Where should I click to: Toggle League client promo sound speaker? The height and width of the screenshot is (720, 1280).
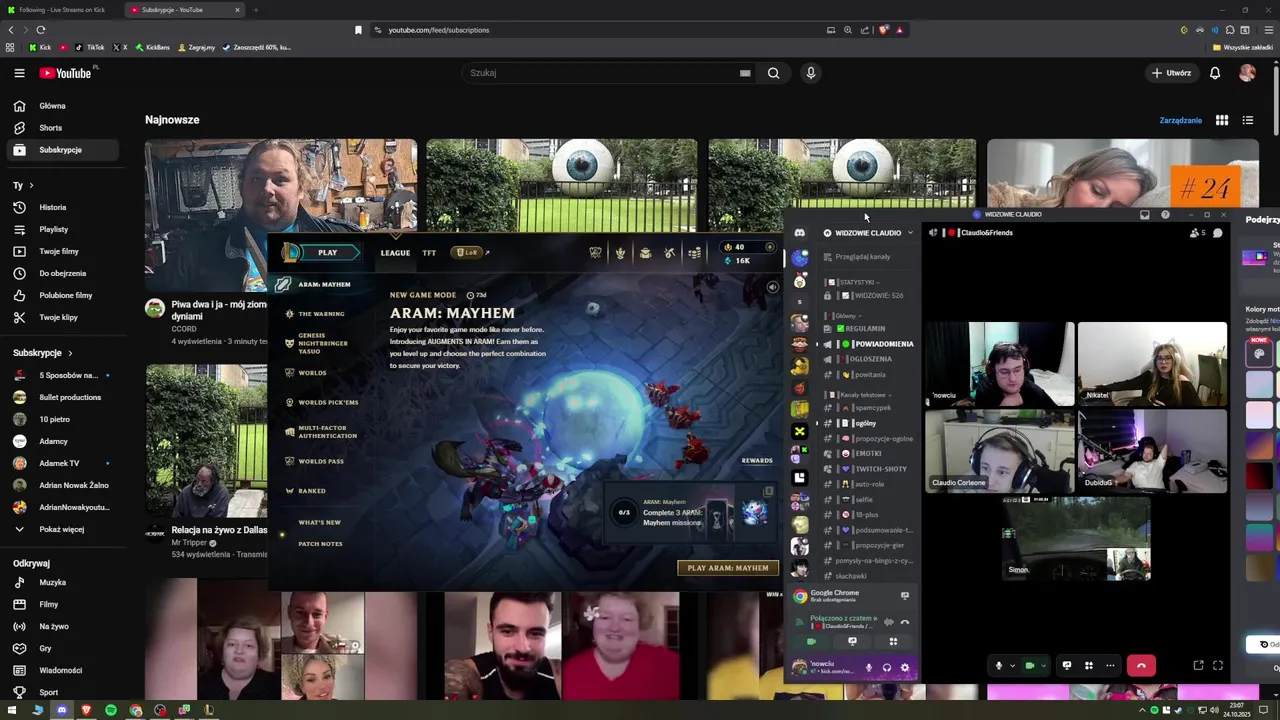772,287
